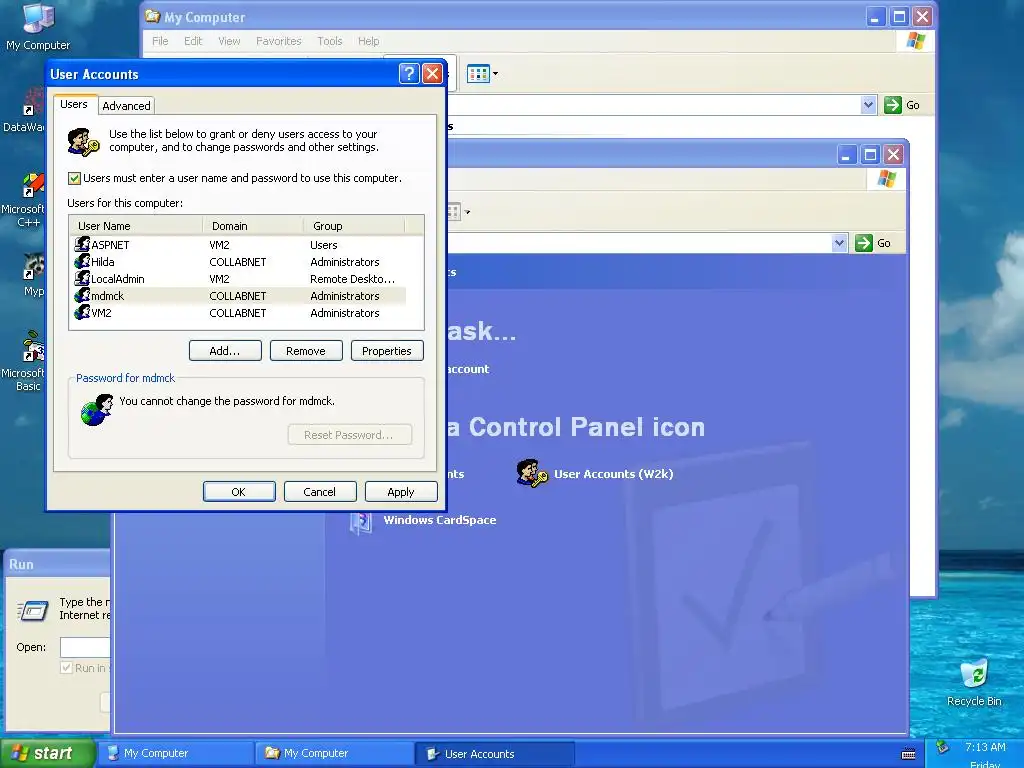
Task: Click the on-screen keyboard tray icon
Action: click(x=908, y=754)
